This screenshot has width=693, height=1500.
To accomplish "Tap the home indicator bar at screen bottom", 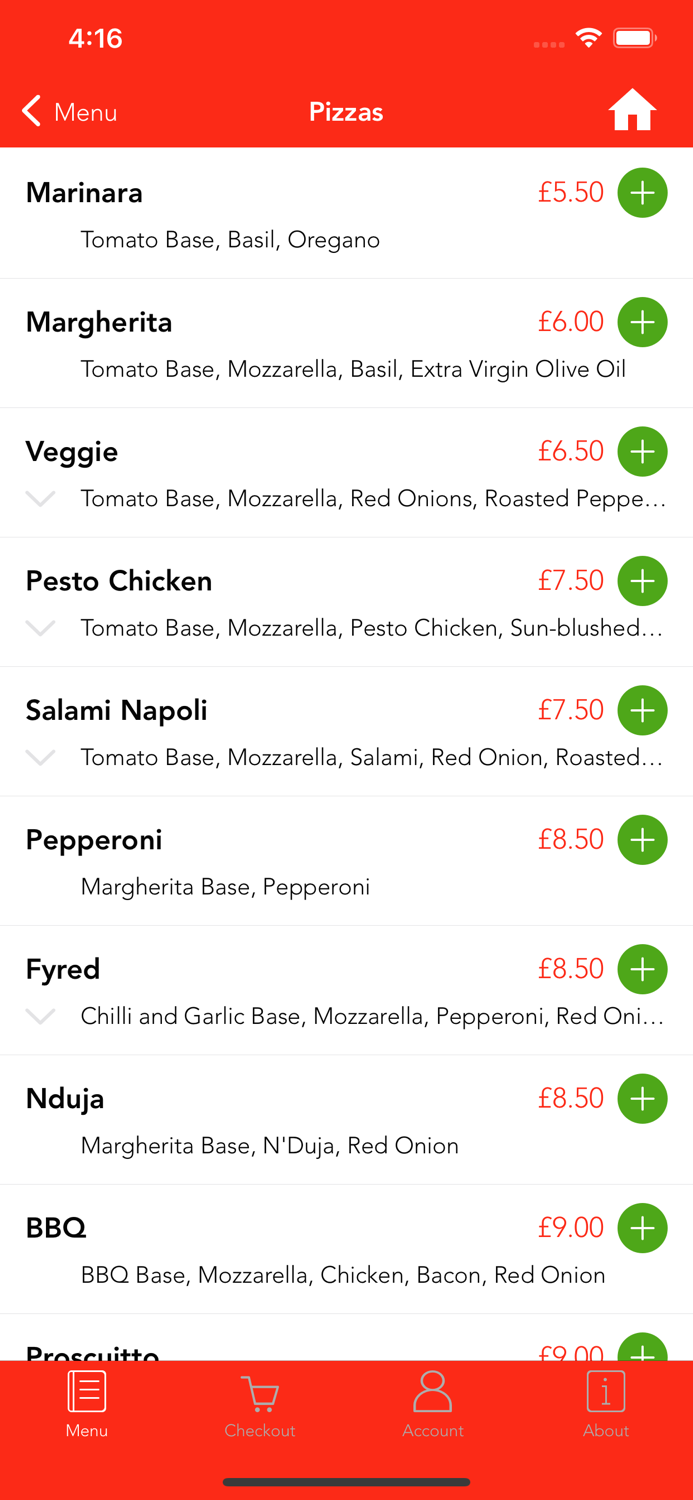I will point(346,1482).
